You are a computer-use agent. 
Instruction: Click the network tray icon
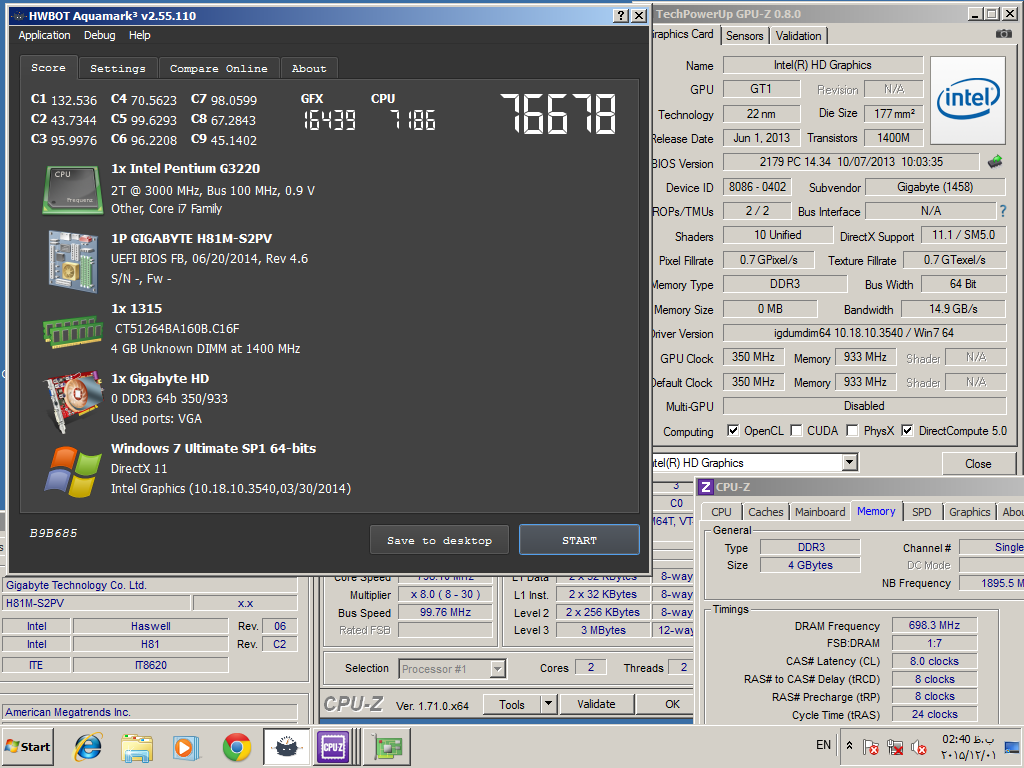tap(895, 746)
